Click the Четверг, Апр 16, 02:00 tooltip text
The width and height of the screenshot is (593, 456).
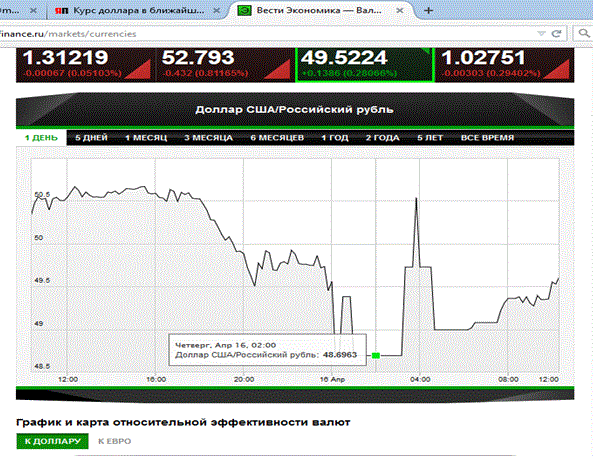[x=225, y=345]
